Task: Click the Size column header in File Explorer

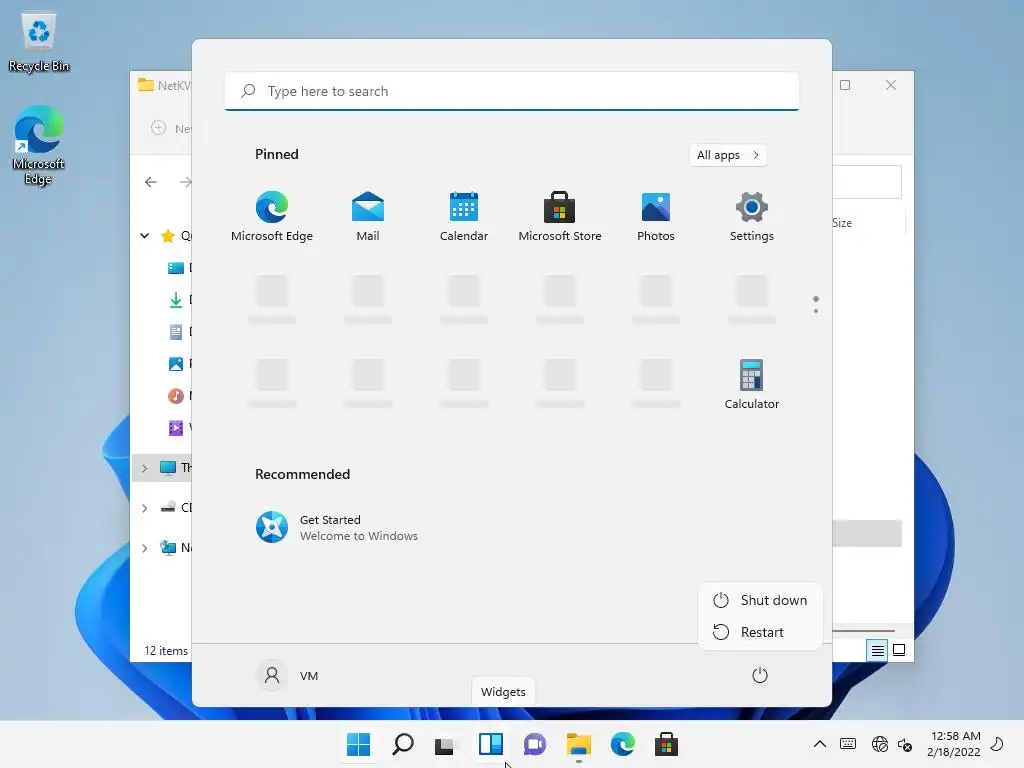Action: [x=842, y=223]
